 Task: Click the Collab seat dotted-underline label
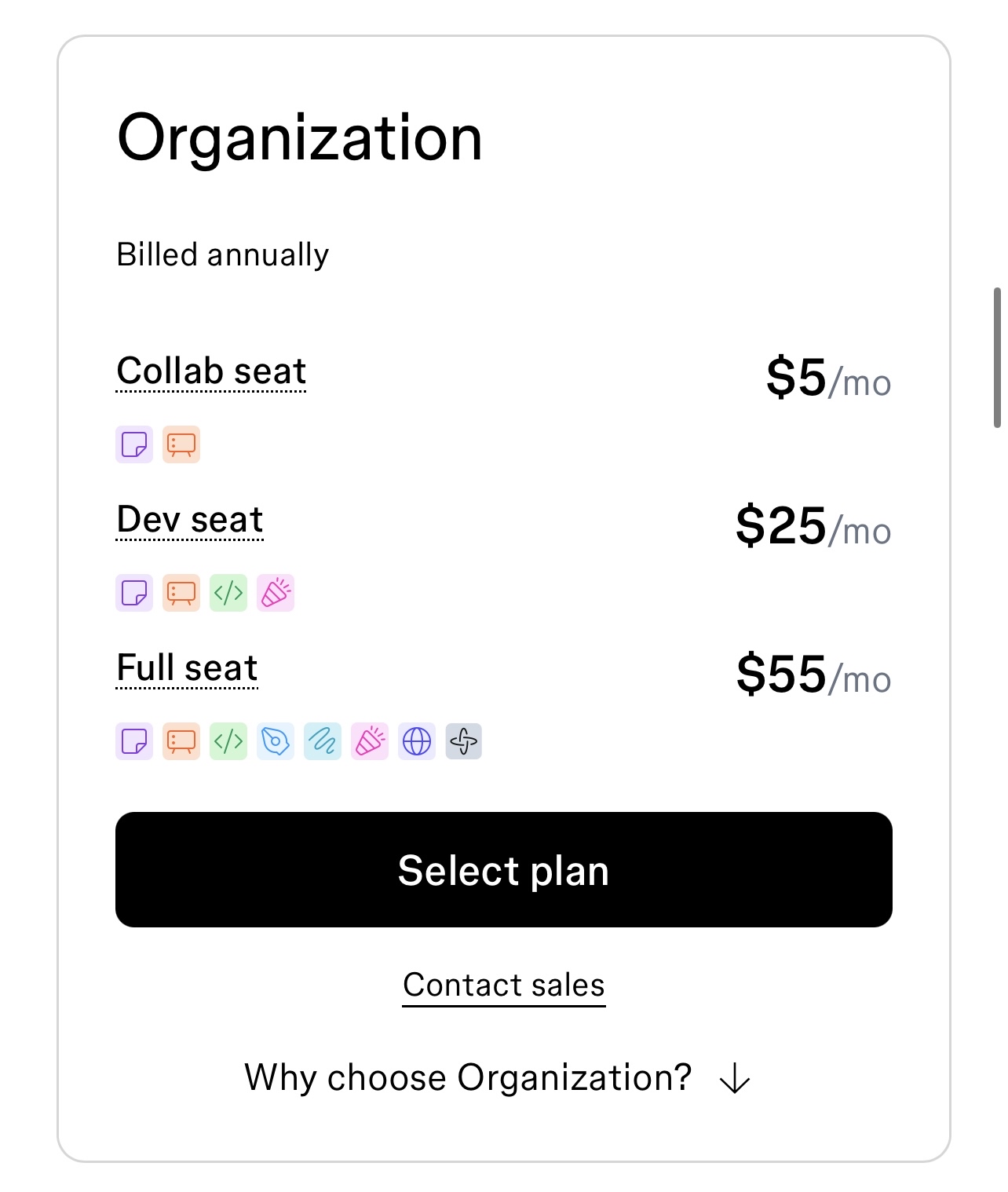(x=211, y=371)
